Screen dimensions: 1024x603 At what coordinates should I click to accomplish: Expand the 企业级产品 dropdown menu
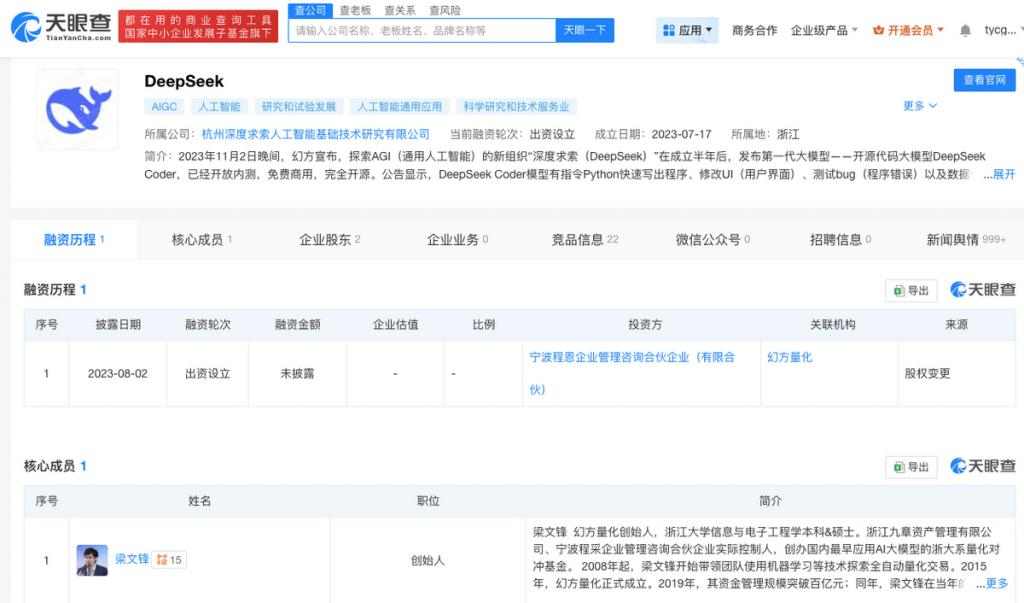[x=824, y=31]
